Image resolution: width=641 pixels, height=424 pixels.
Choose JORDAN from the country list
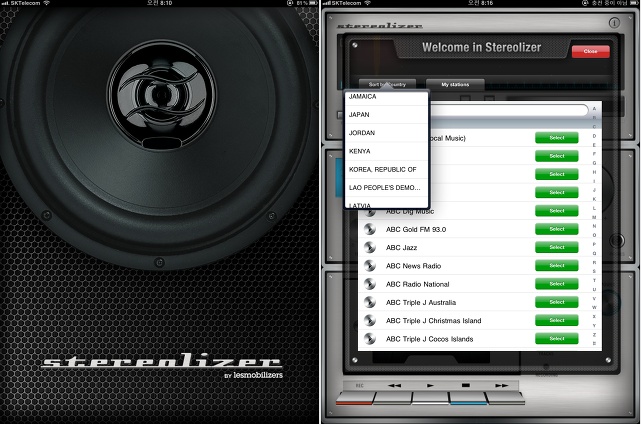click(386, 133)
